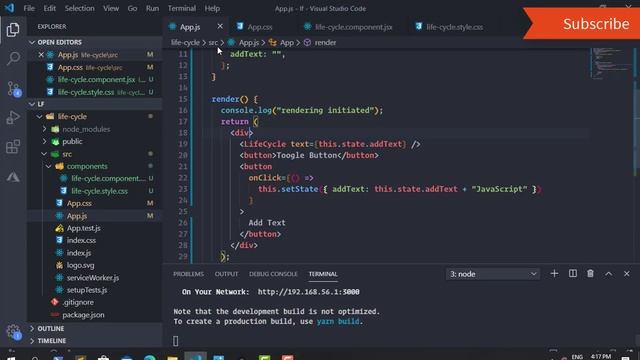640x360 pixels.
Task: Open the Help menu
Action: [x=212, y=8]
